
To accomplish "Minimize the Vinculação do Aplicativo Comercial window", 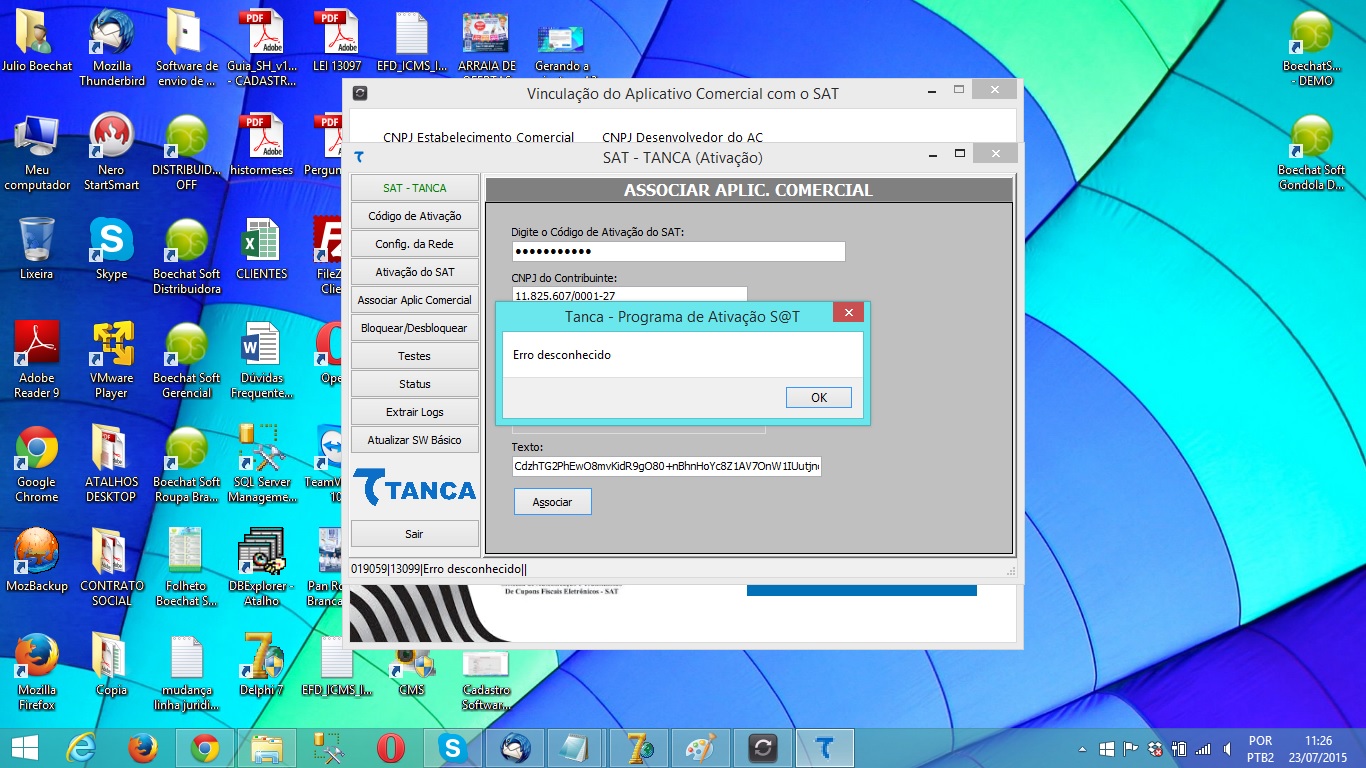I will (931, 92).
